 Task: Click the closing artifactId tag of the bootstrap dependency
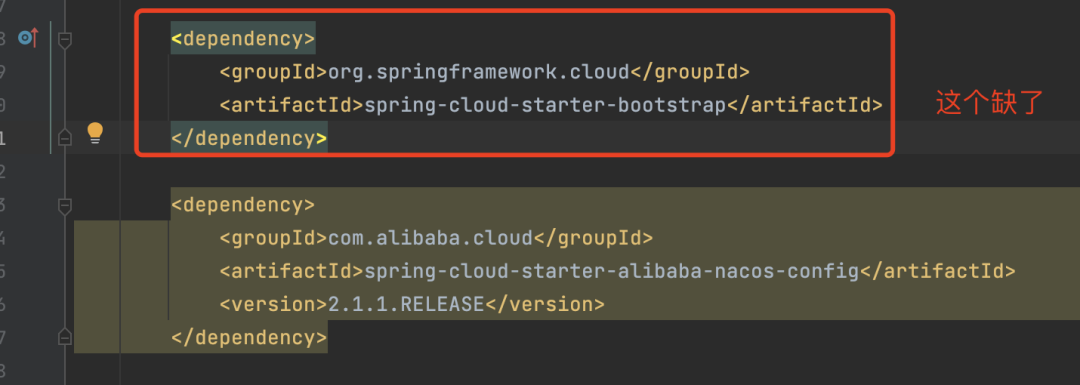805,105
